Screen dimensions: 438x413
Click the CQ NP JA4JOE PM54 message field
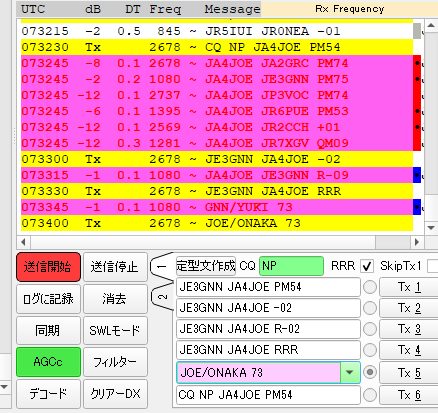pyautogui.click(x=268, y=395)
